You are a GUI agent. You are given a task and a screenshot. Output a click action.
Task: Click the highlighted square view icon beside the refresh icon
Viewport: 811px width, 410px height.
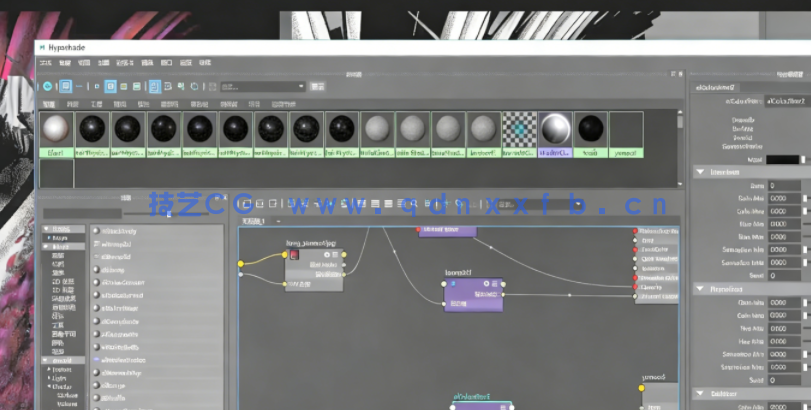pyautogui.click(x=65, y=87)
